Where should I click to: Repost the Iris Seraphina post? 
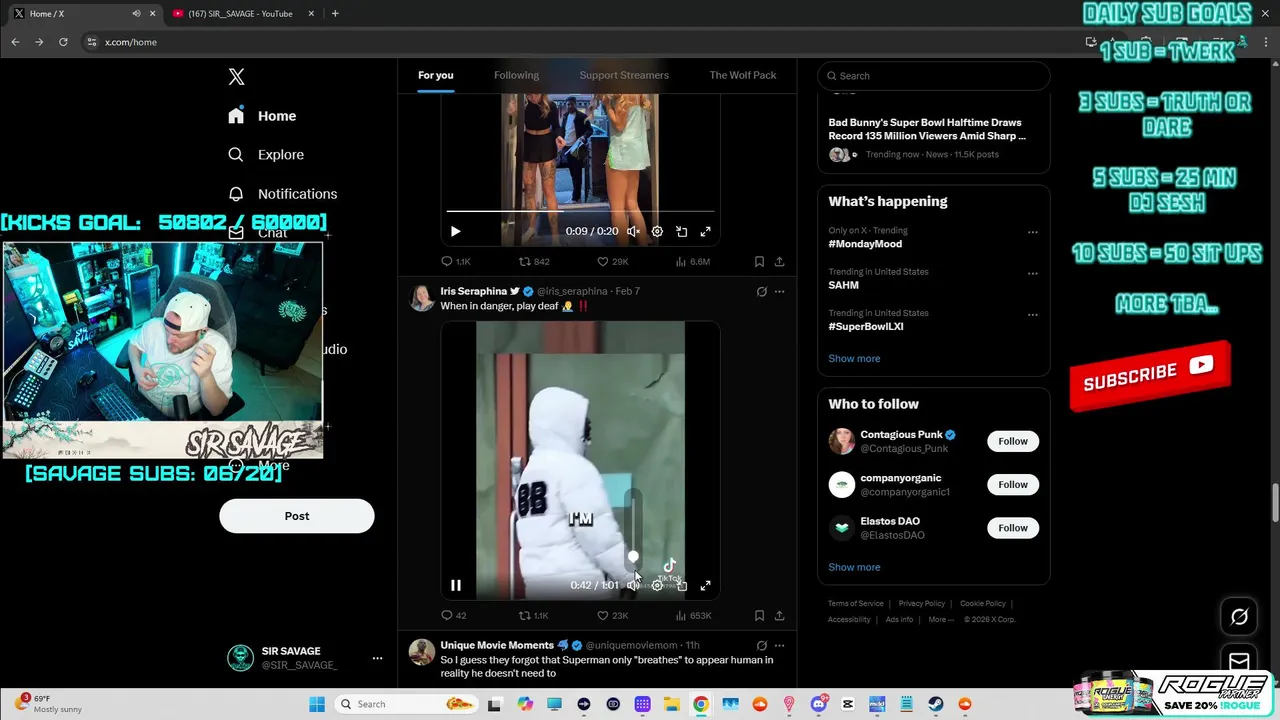[533, 615]
